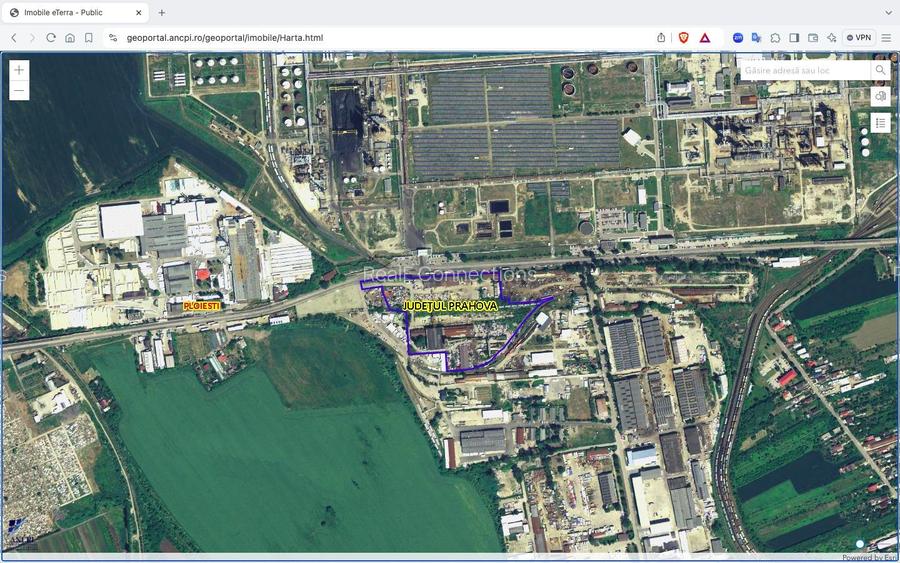Viewport: 900px width, 563px height.
Task: Select the Imobile eTerra - Public tab
Action: point(70,12)
